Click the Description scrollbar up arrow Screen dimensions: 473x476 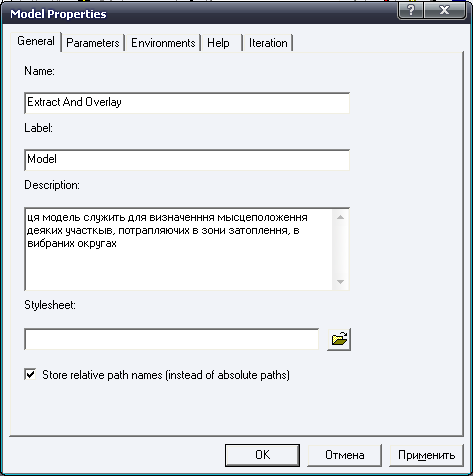tap(340, 217)
